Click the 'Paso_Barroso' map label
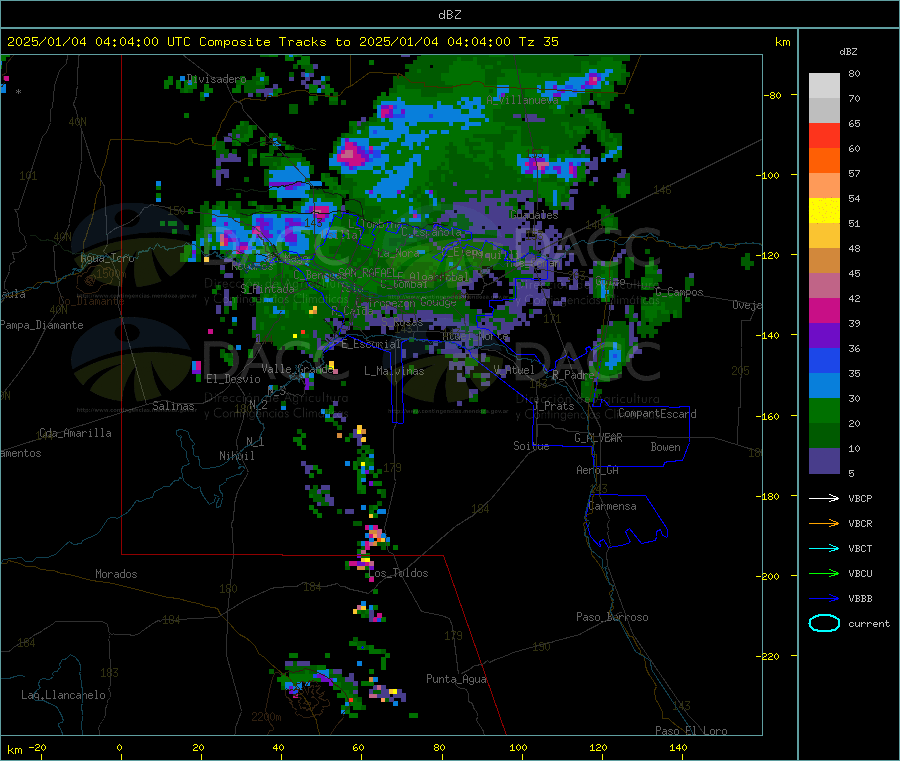 (612, 617)
